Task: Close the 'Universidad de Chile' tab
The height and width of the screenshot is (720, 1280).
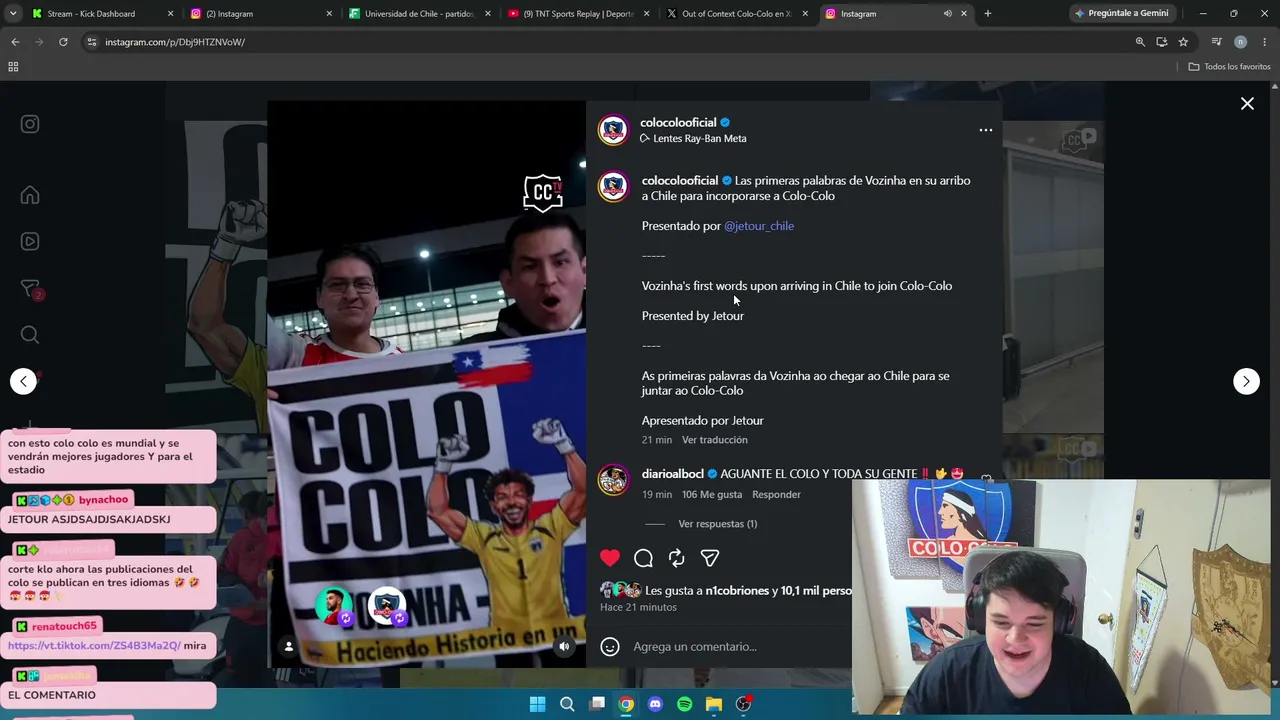Action: click(x=488, y=14)
